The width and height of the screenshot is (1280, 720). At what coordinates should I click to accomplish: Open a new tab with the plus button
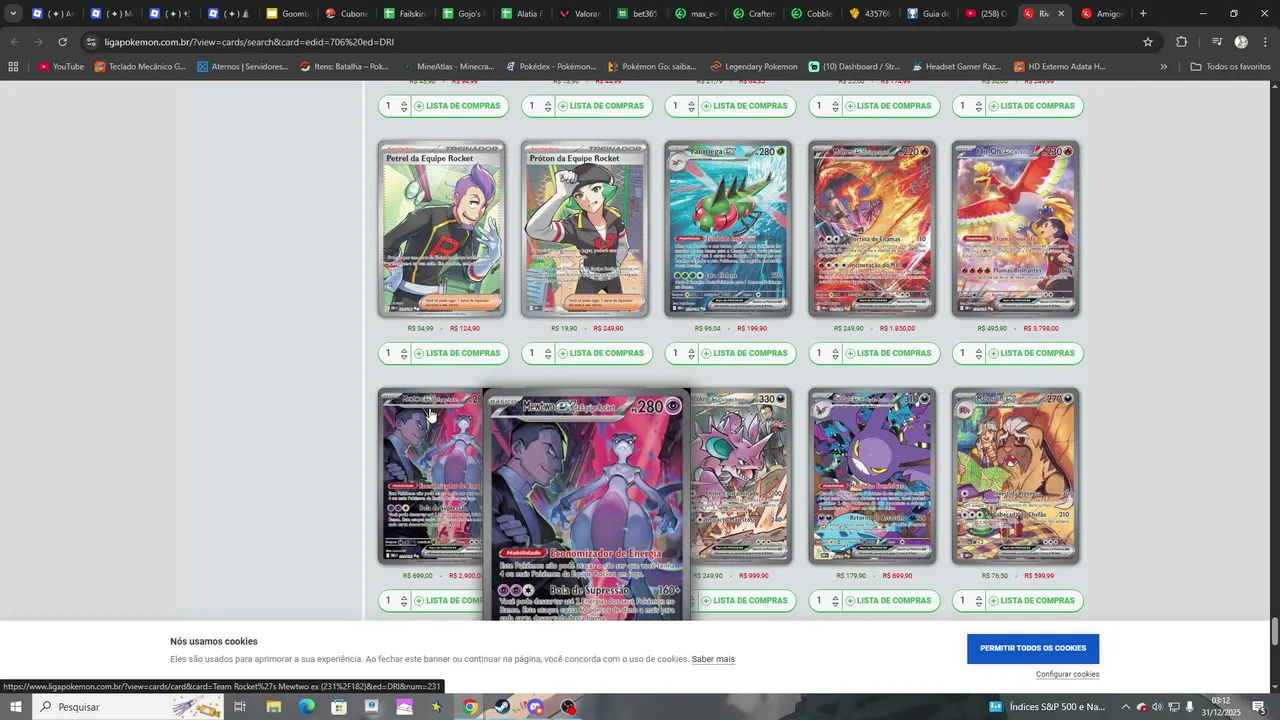coord(1143,14)
